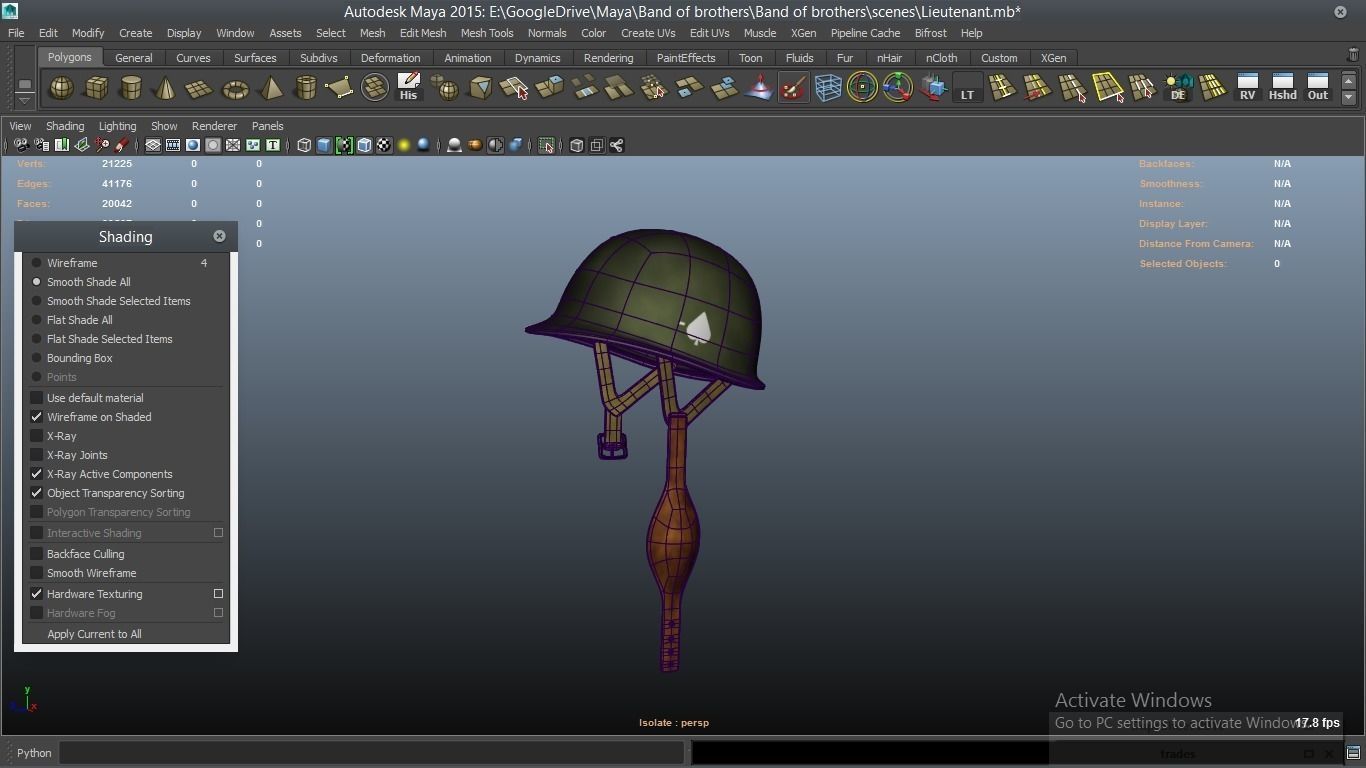Create a polygon cube from the shelf
This screenshot has width=1366, height=768.
(97, 89)
